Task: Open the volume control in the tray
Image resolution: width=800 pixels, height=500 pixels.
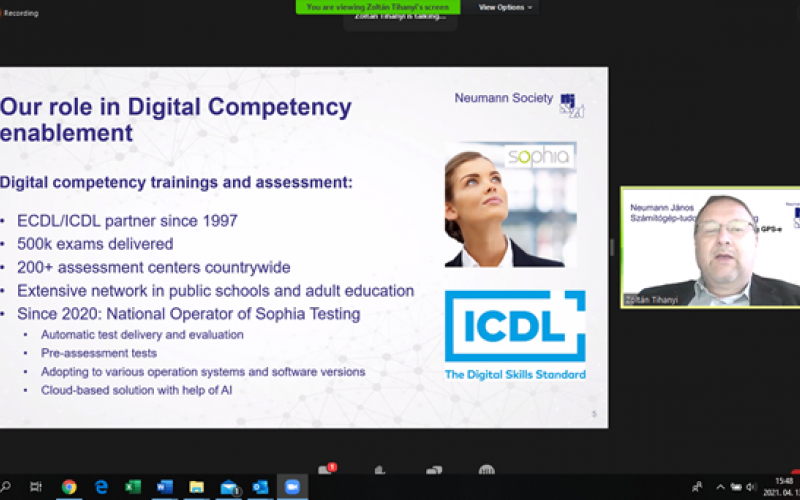Action: tap(751, 487)
